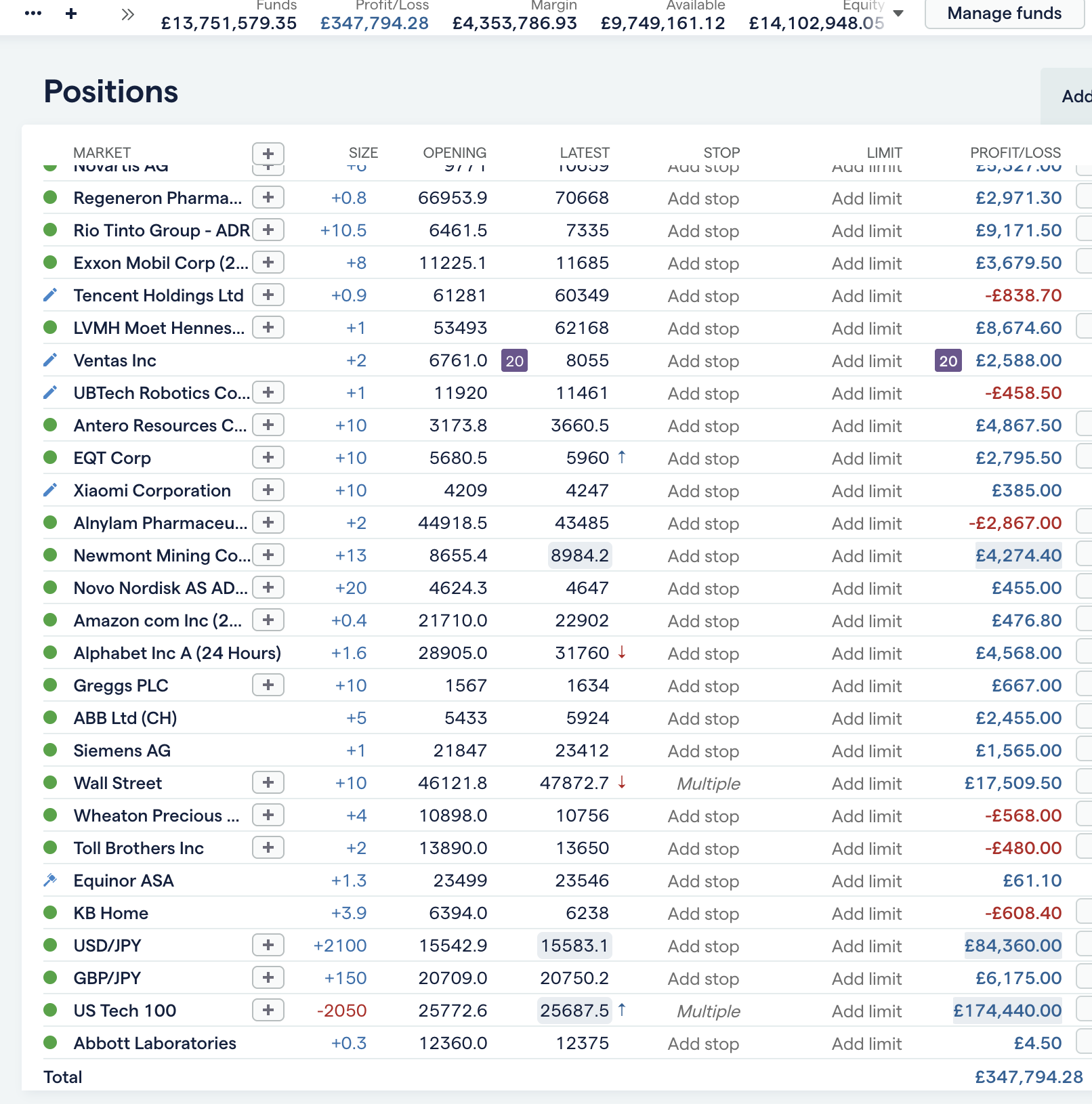Click the pencil icon beside Ventas Inc
This screenshot has width=1092, height=1104.
tap(50, 360)
